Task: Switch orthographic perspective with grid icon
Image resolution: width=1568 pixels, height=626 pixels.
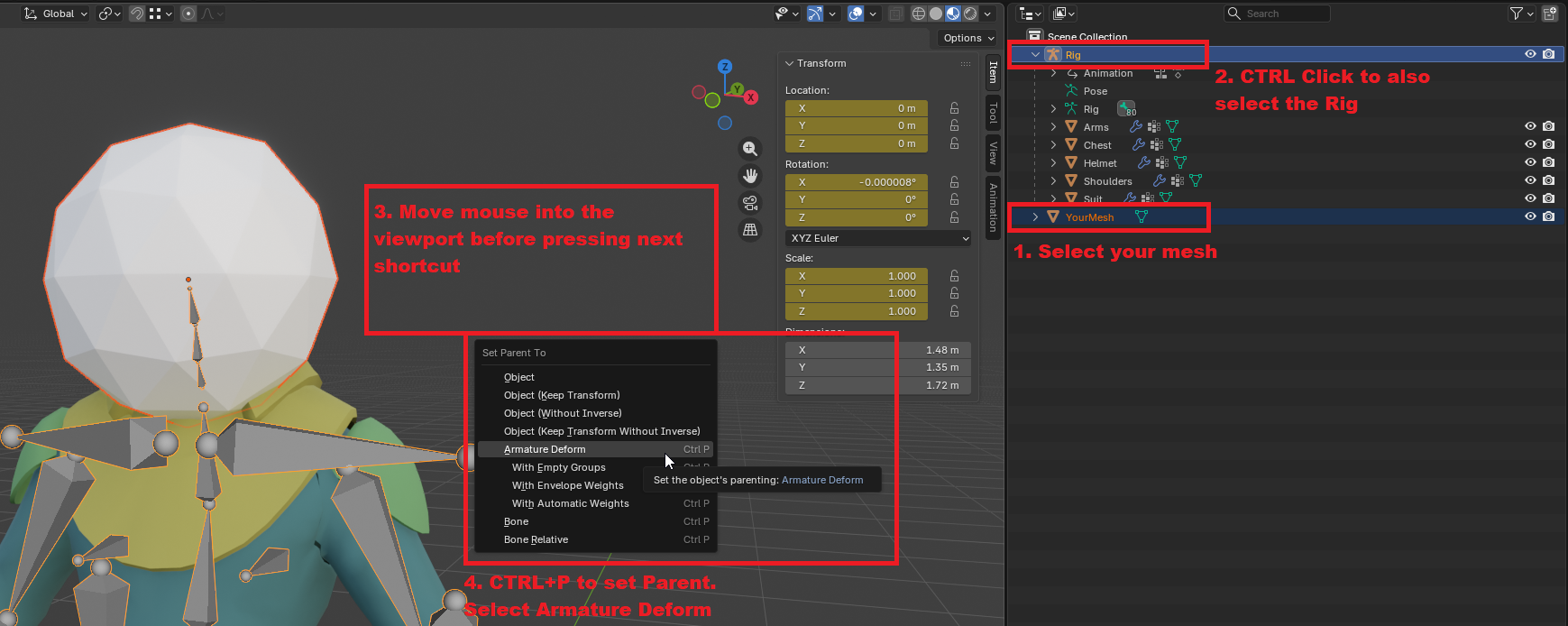Action: [749, 230]
